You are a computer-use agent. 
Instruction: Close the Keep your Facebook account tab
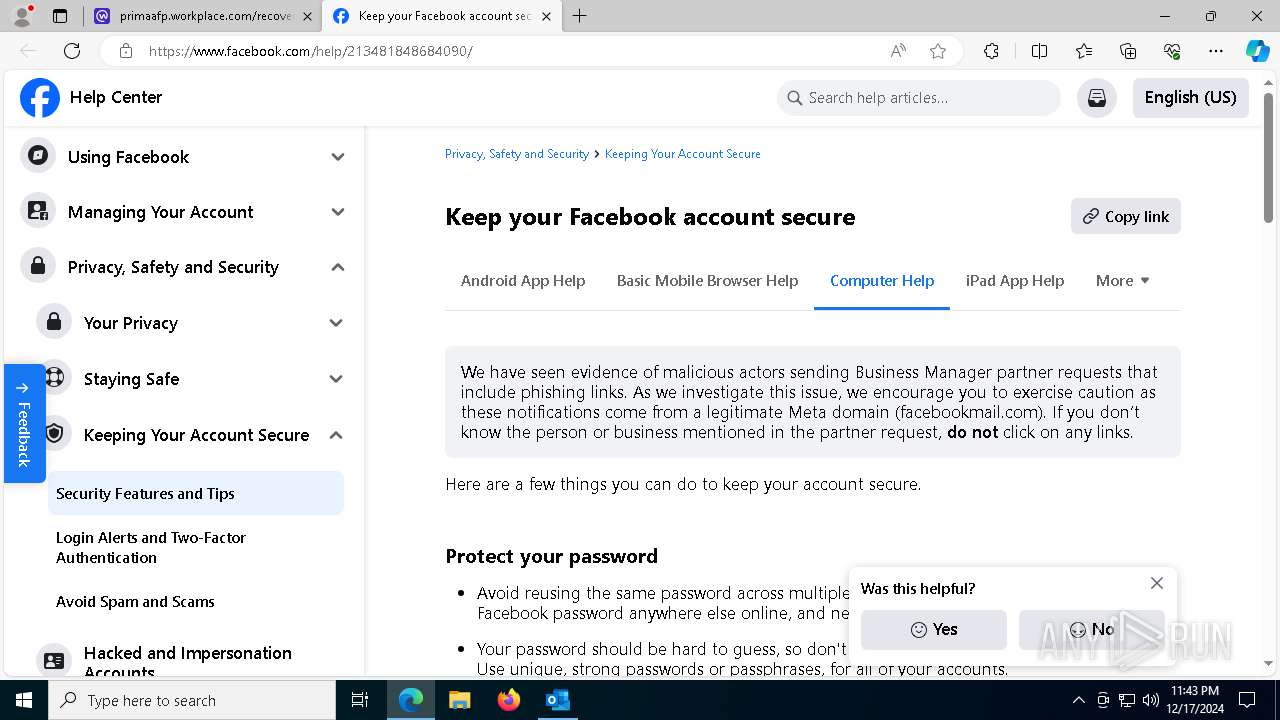pos(546,16)
